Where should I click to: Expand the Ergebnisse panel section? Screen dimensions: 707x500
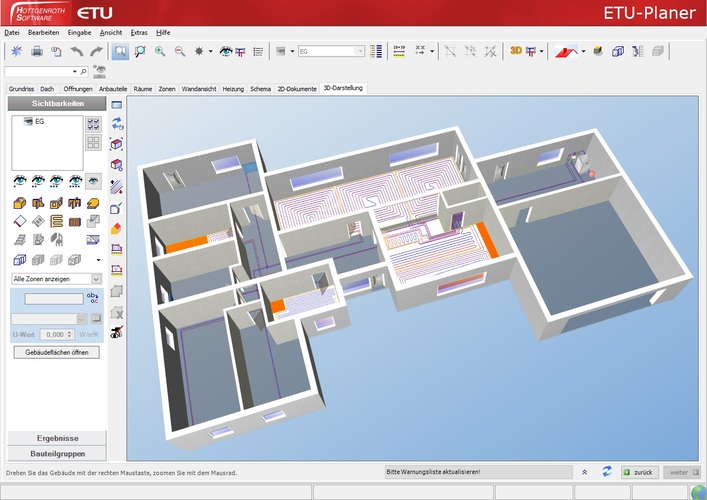pyautogui.click(x=56, y=438)
